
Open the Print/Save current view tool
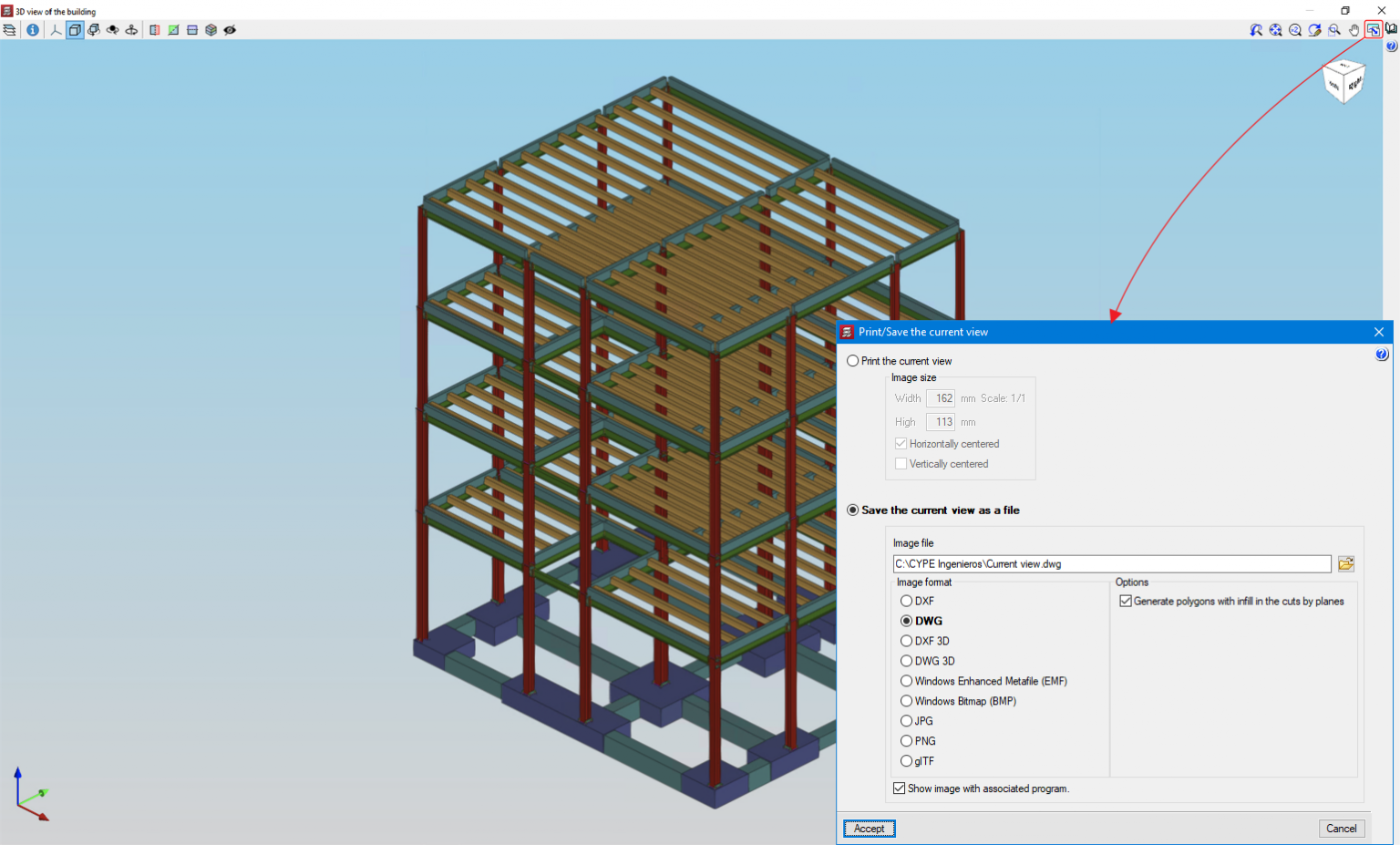[1374, 29]
